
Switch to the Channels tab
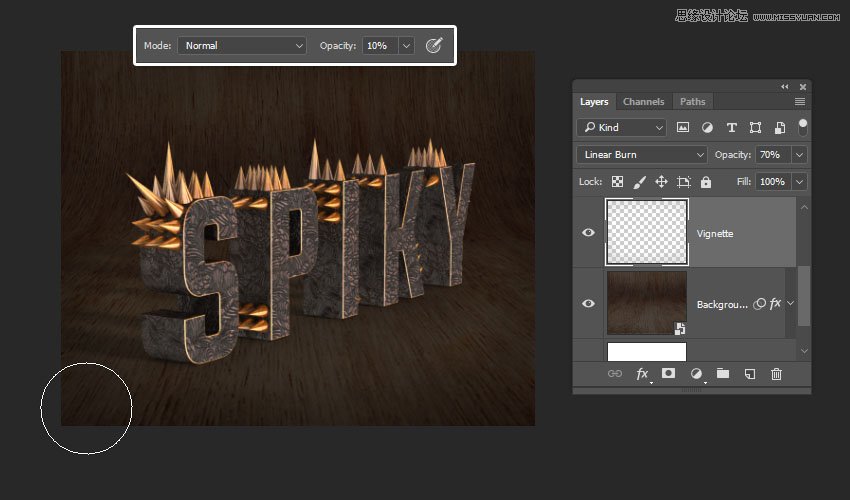point(643,102)
